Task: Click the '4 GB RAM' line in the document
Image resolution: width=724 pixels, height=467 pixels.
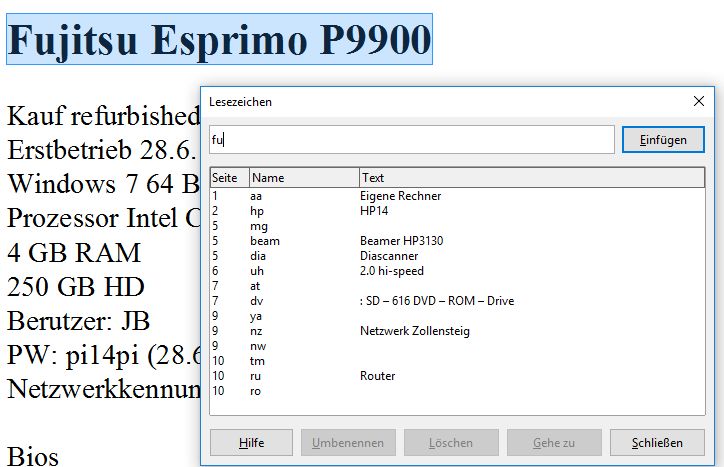Action: point(74,253)
